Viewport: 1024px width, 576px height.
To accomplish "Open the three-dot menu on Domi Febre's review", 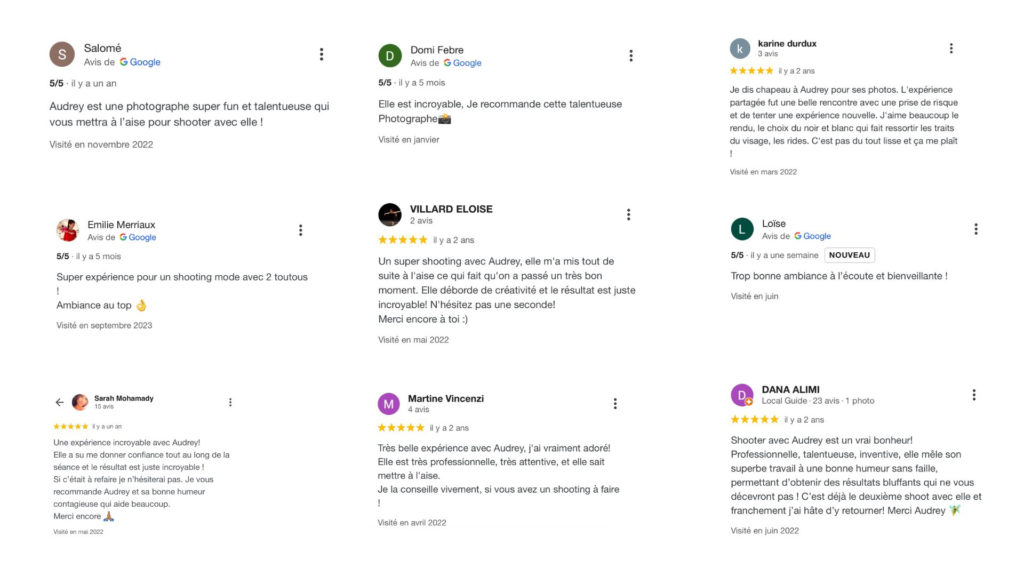I will 631,56.
